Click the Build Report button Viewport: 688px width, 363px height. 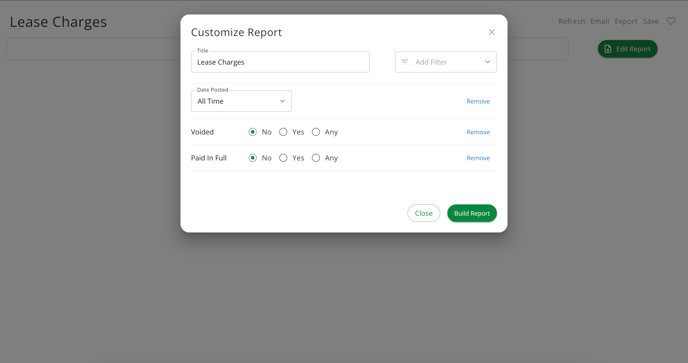tap(472, 213)
